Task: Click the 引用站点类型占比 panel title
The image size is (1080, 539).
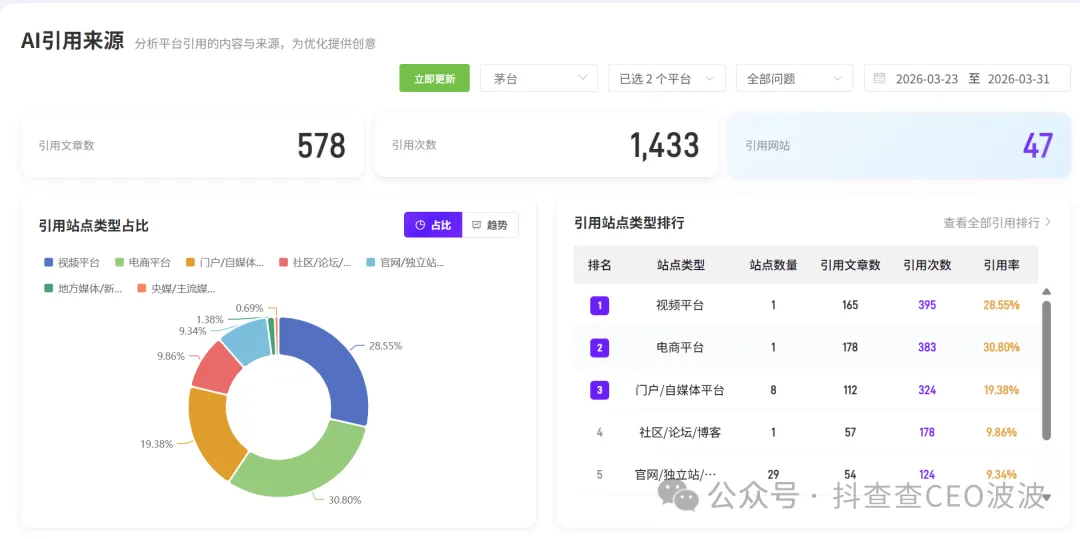Action: click(94, 226)
